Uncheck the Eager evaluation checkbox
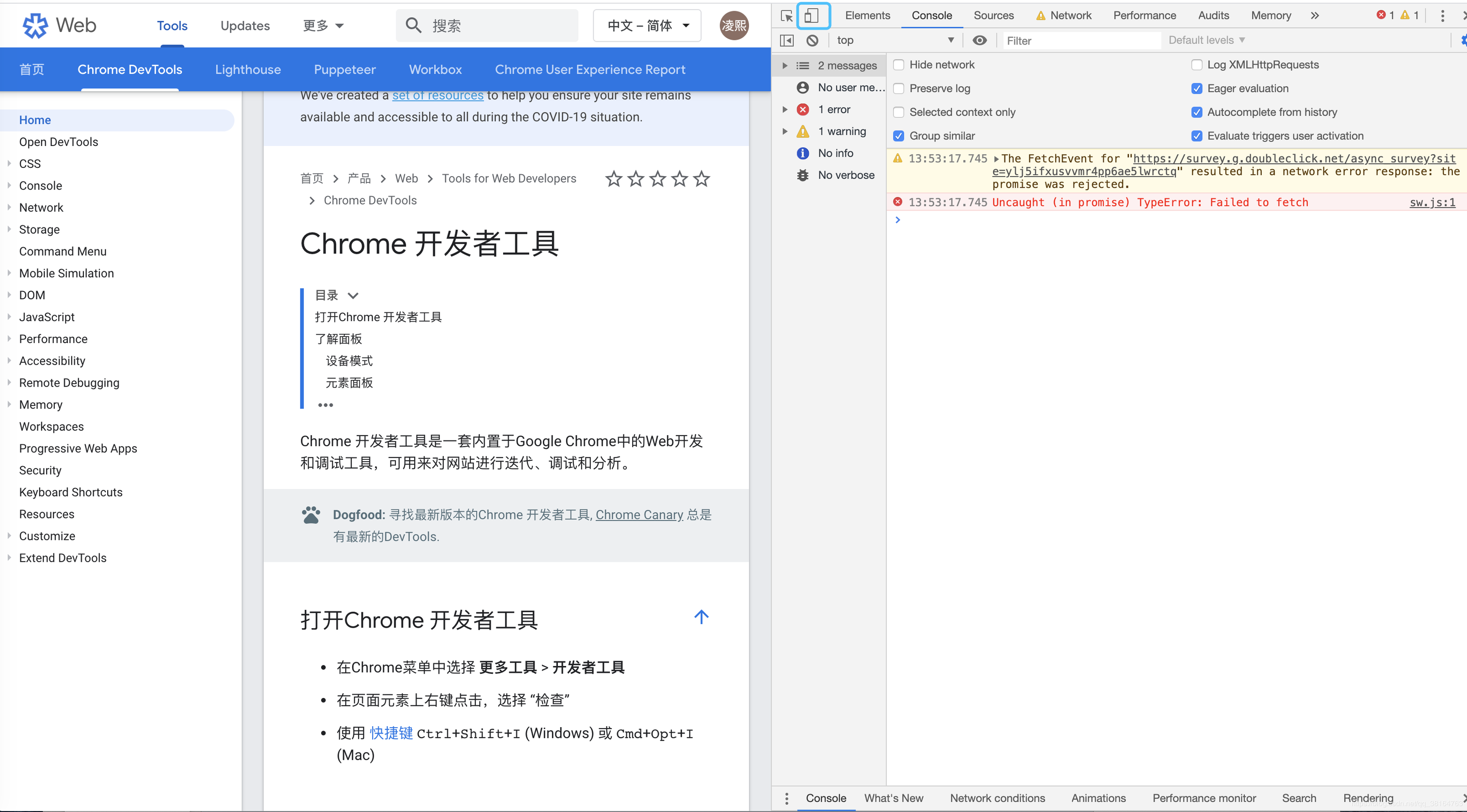 tap(1196, 89)
